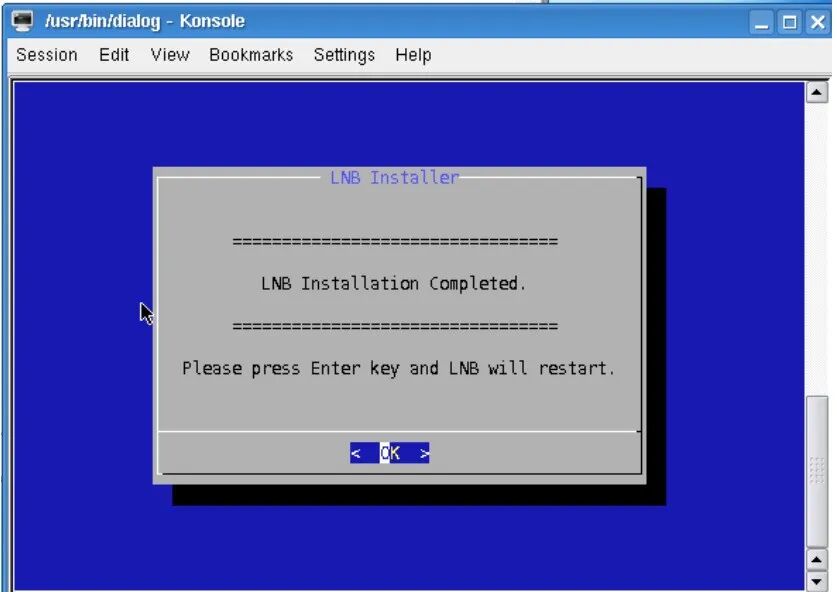Open the Bookmarks menu
837x592 pixels.
click(251, 54)
